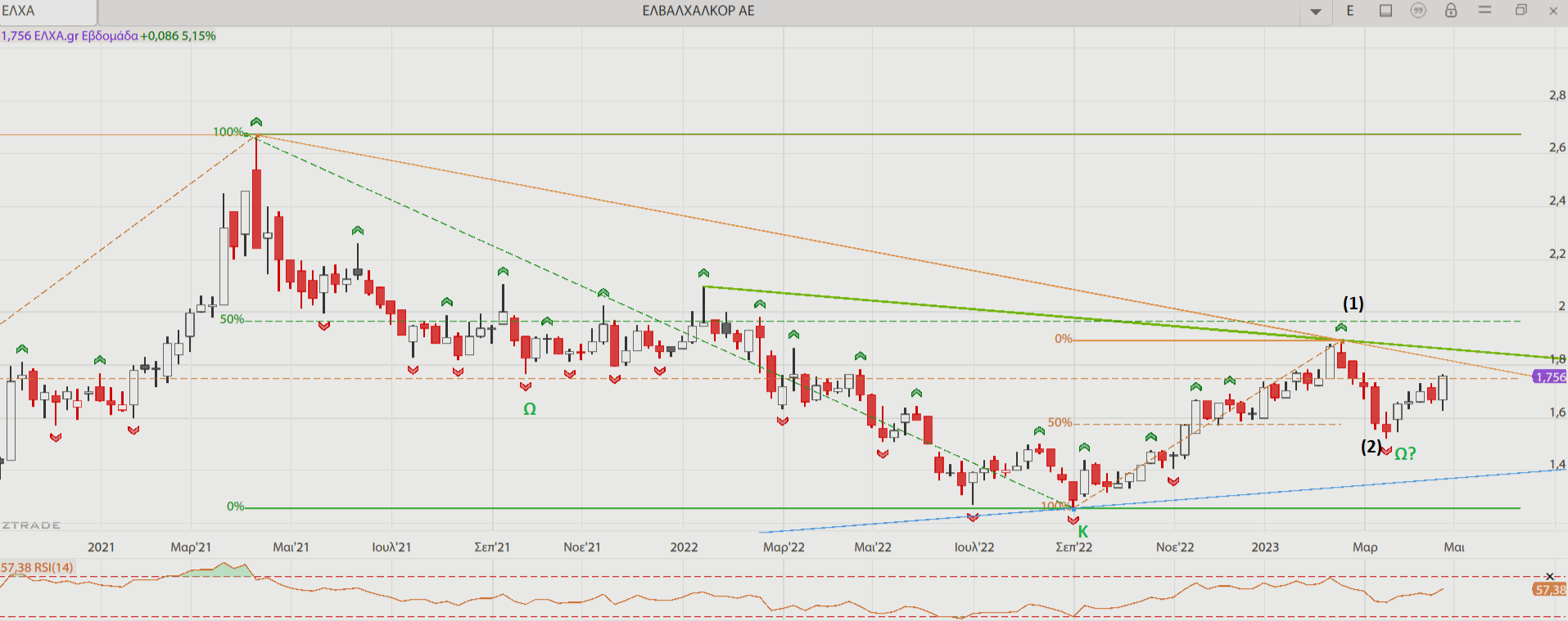Screen dimensions: 1568x621
Task: Toggle the bottom panel layout icon
Action: click(1385, 11)
